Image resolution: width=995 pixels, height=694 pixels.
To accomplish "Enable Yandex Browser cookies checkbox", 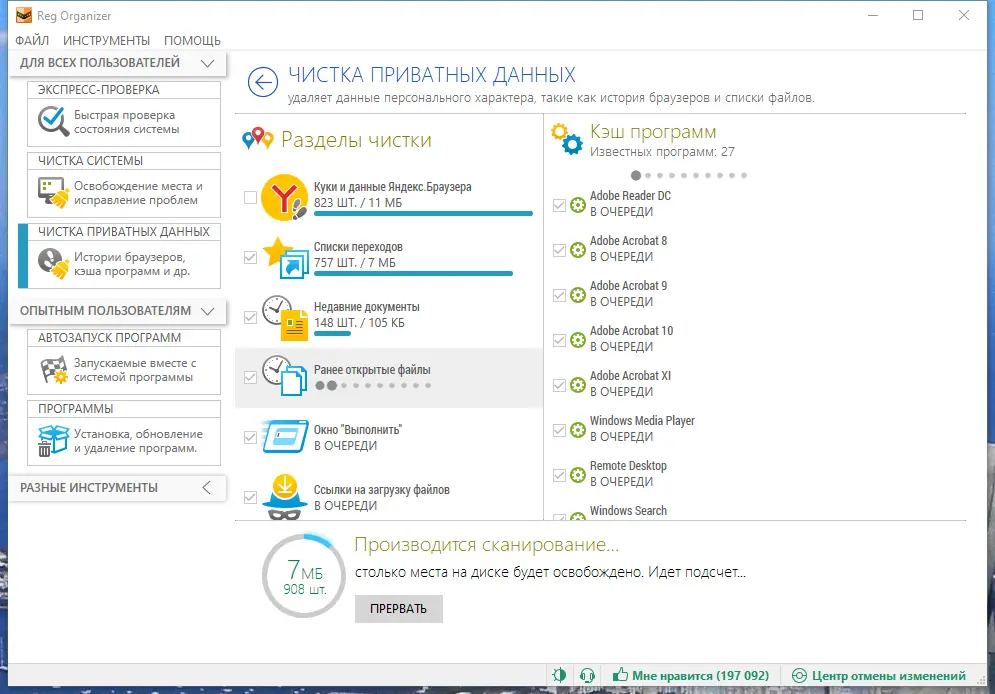I will coord(251,197).
